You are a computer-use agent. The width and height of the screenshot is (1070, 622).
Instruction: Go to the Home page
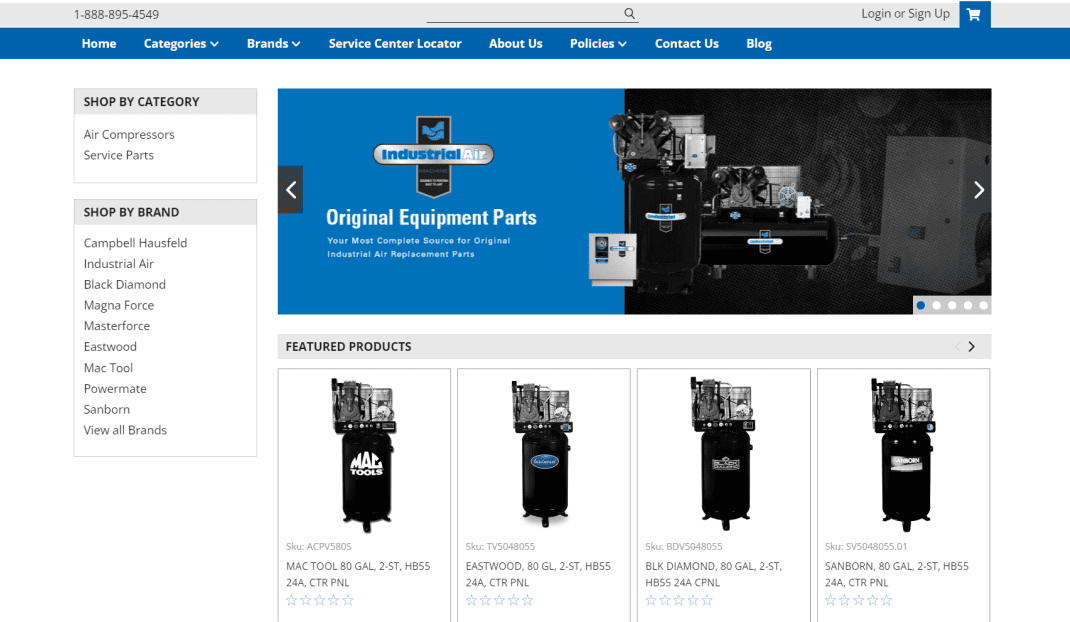point(99,44)
